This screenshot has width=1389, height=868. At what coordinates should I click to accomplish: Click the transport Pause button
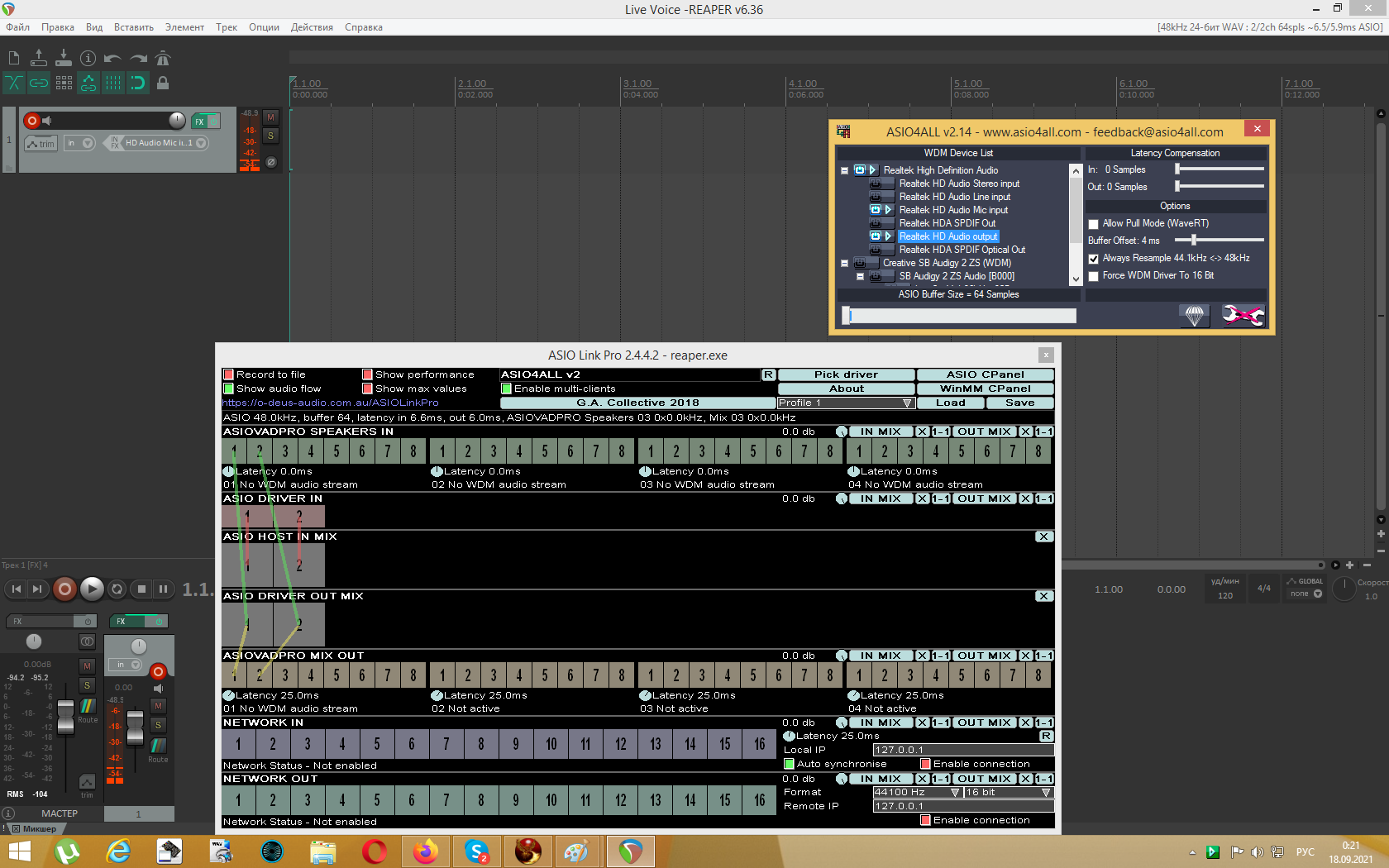pos(163,589)
